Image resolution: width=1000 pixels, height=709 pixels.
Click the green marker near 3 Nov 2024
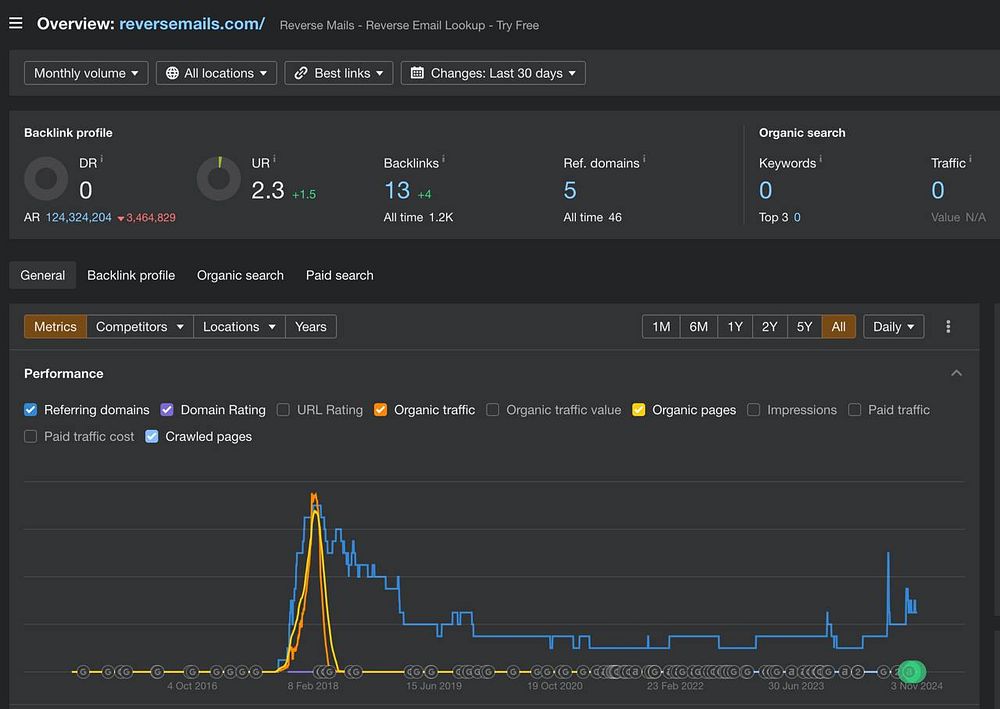pos(909,672)
